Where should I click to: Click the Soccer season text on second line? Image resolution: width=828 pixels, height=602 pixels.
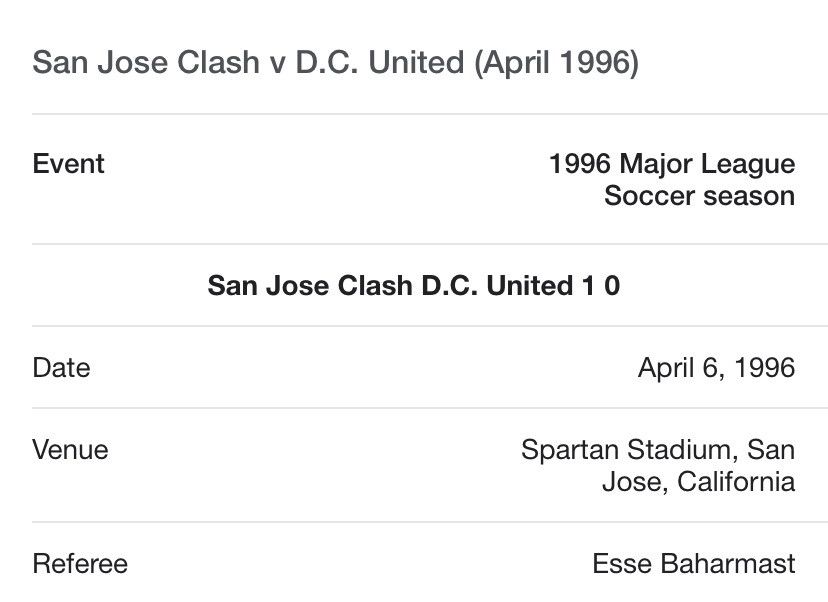pyautogui.click(x=700, y=196)
